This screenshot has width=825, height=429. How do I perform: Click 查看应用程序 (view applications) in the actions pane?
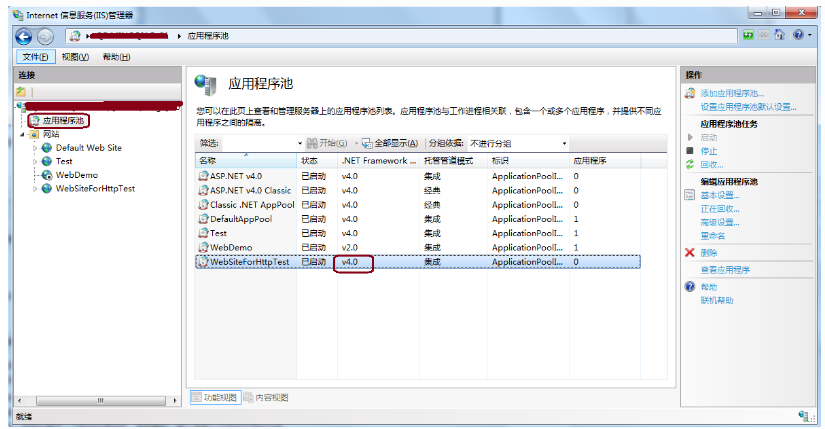(725, 270)
